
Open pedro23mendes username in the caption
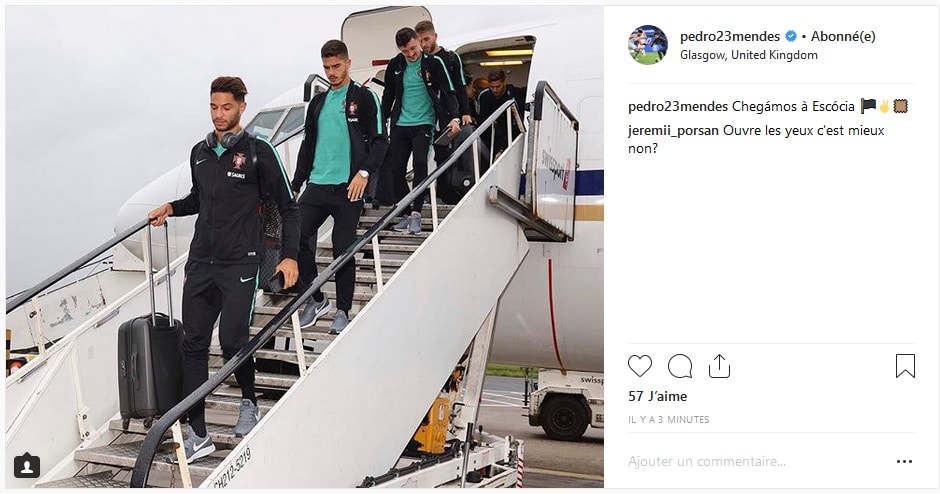[678, 107]
